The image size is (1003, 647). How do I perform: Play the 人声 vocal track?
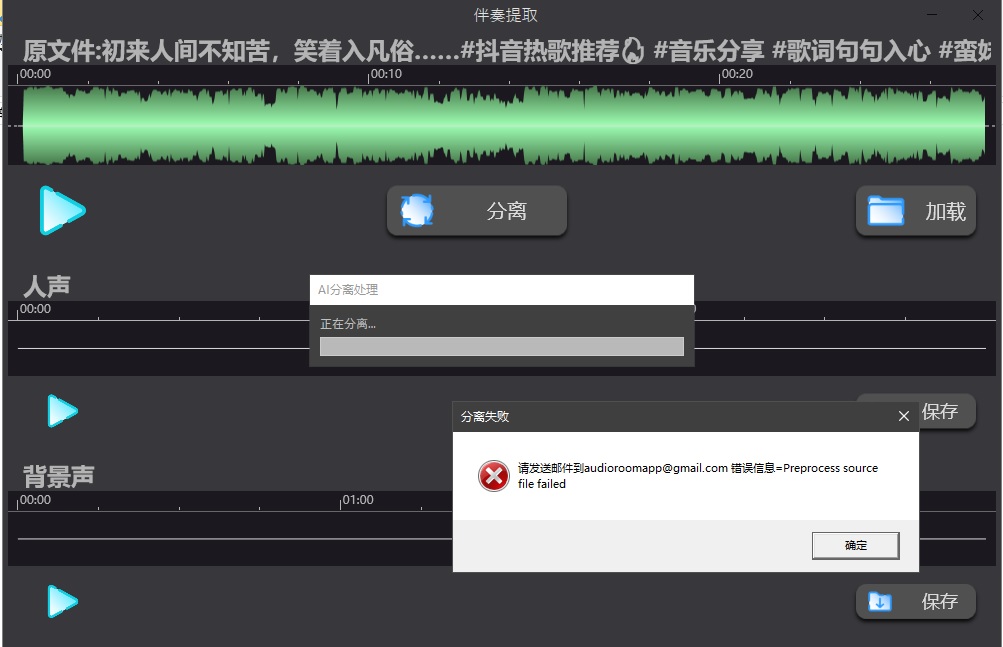tap(62, 410)
